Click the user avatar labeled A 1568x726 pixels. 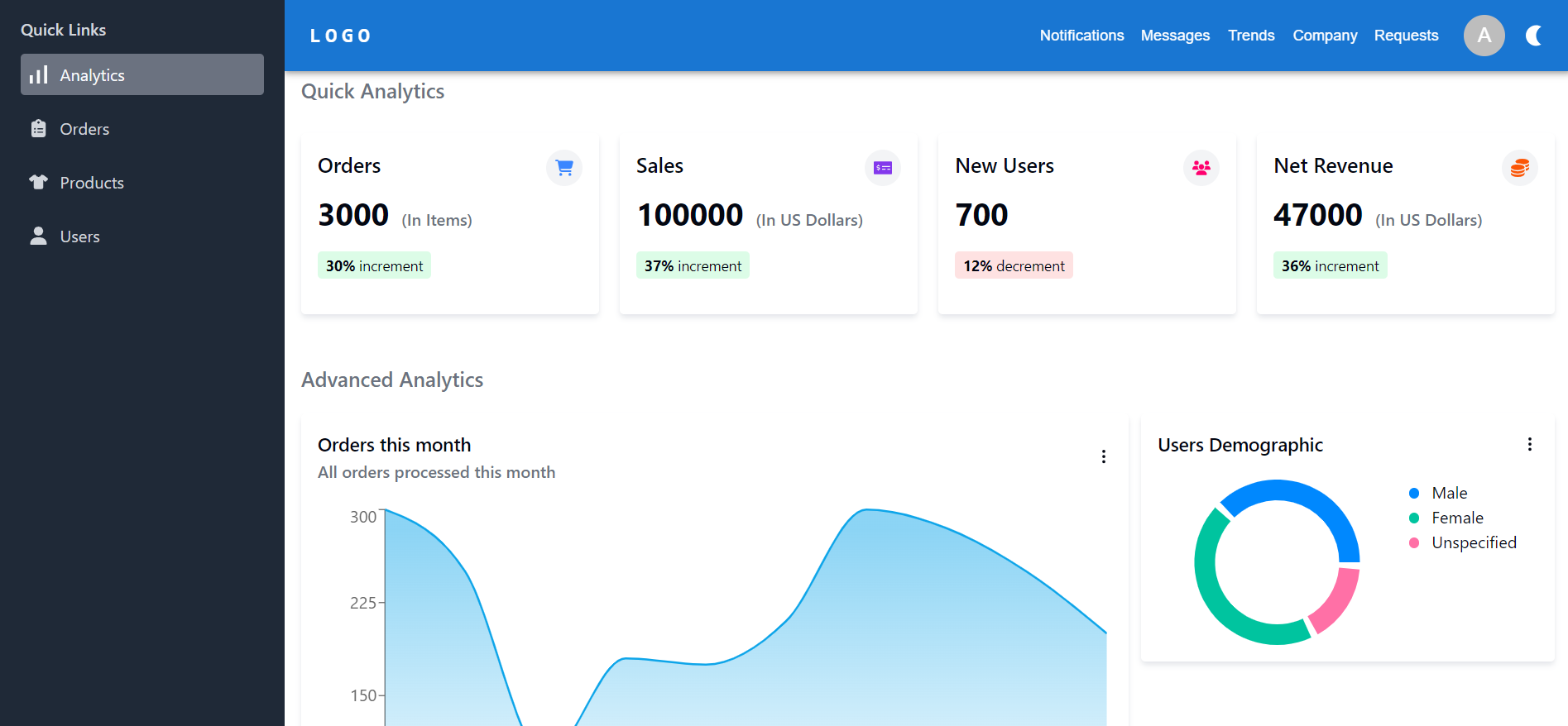pyautogui.click(x=1484, y=36)
